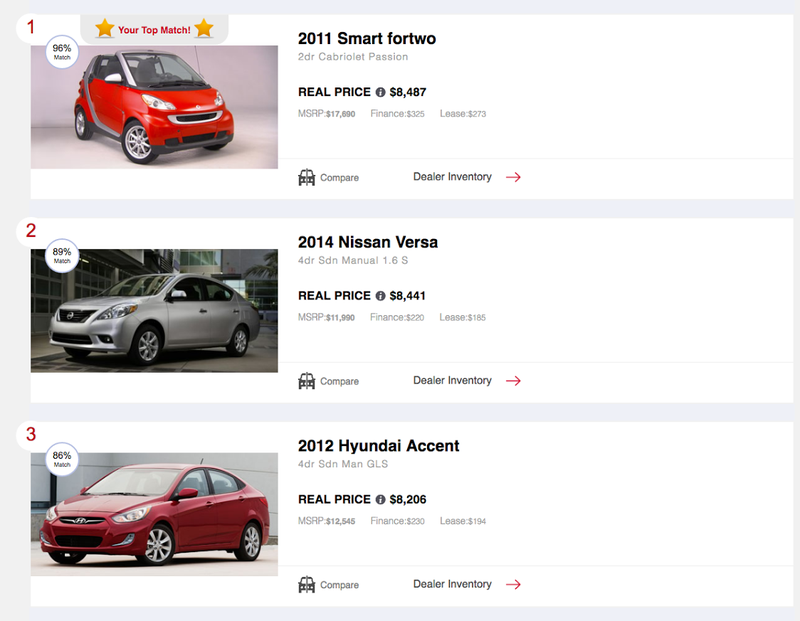Click the $8,487 real price
The image size is (800, 621).
pyautogui.click(x=408, y=92)
